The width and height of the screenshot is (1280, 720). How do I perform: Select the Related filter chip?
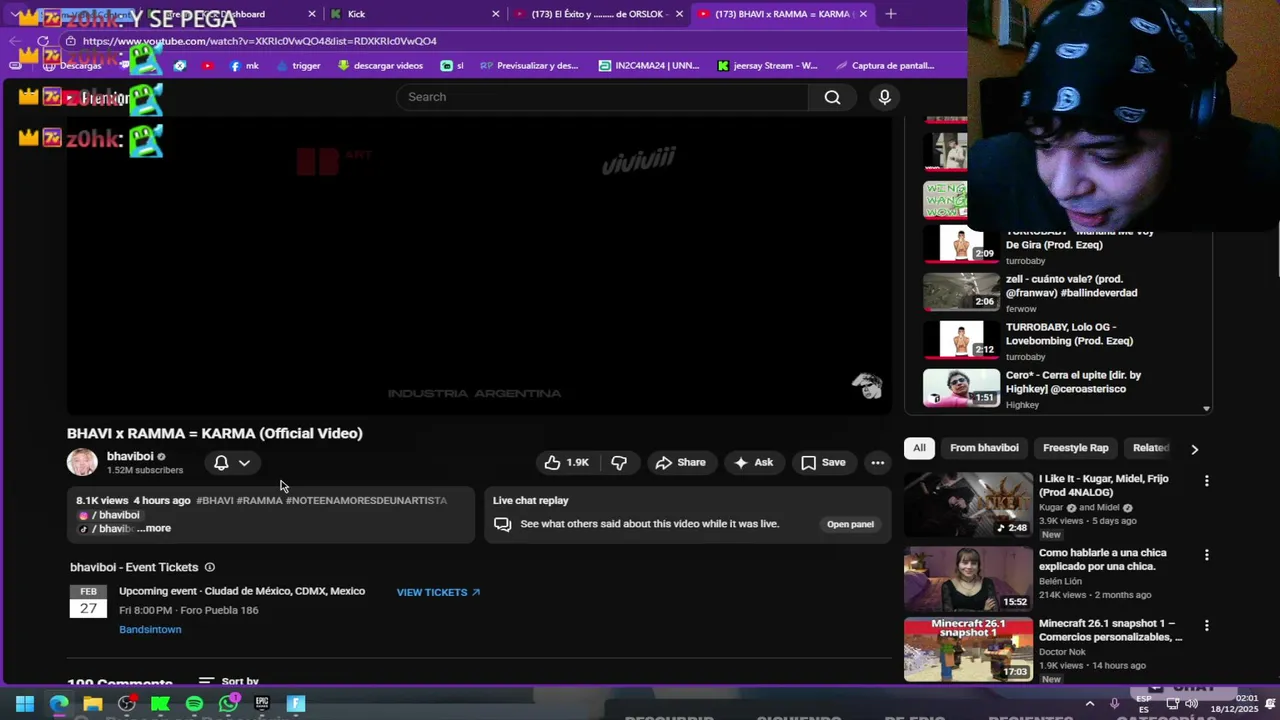pos(1150,448)
